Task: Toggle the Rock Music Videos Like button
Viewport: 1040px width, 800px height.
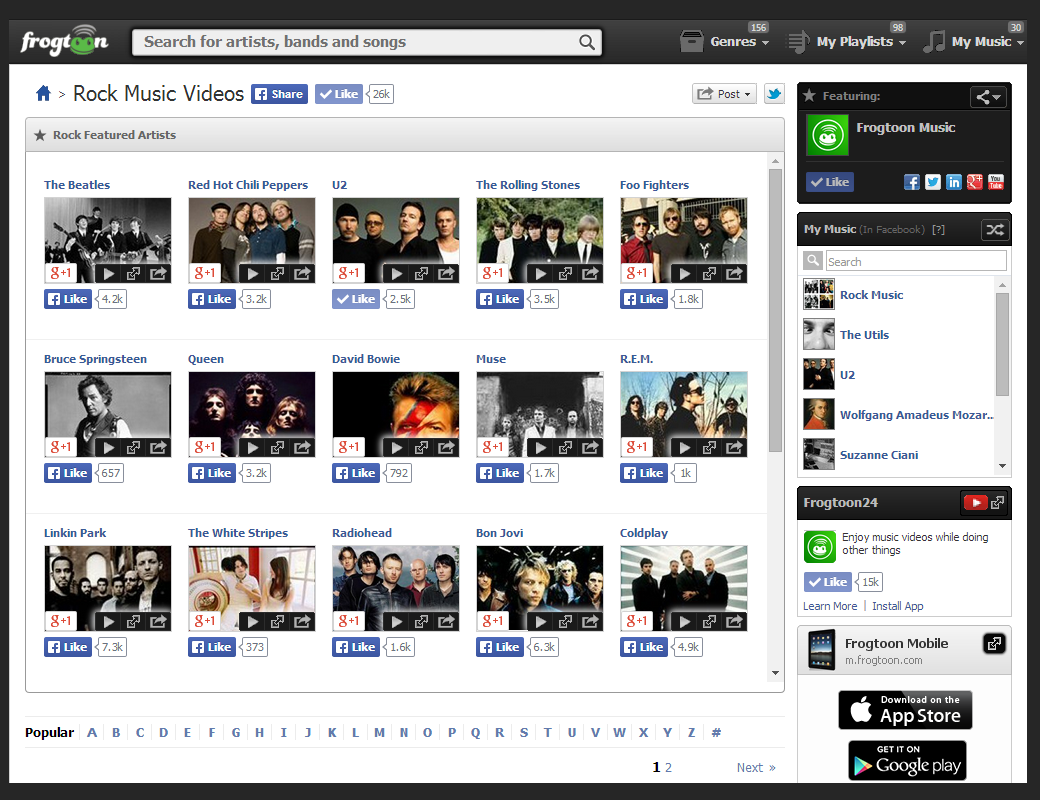Action: pyautogui.click(x=339, y=94)
